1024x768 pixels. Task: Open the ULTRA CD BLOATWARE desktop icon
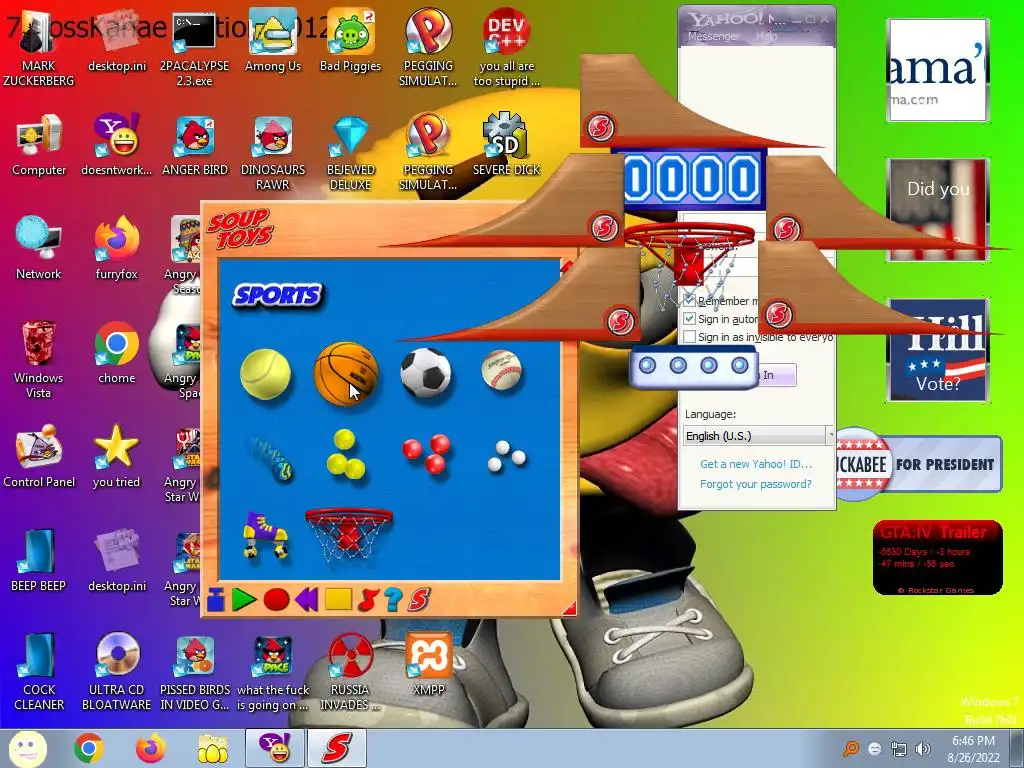tap(116, 671)
